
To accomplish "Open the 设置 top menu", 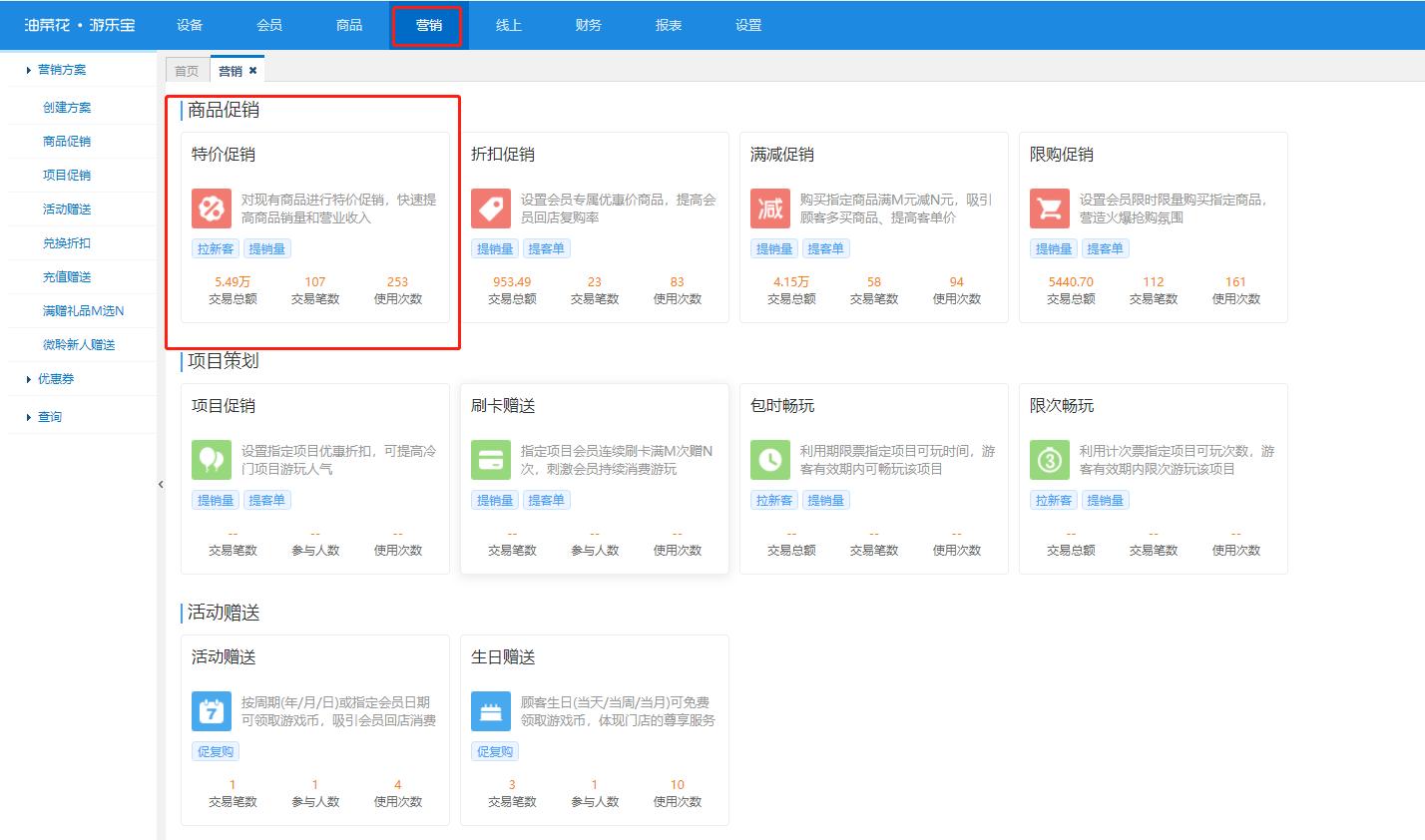I will [x=748, y=25].
